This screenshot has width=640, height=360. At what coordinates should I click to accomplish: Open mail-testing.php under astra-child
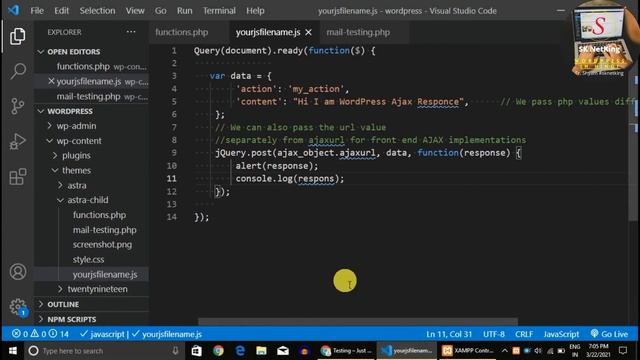[104, 230]
